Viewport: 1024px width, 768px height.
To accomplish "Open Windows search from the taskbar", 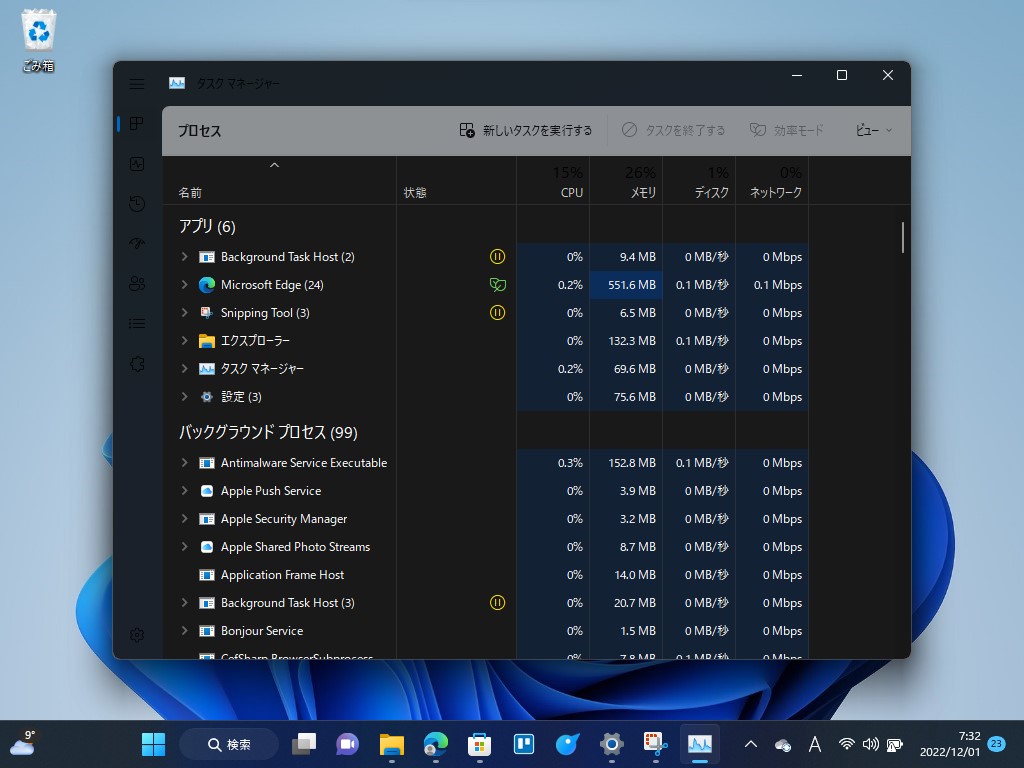I will 229,744.
